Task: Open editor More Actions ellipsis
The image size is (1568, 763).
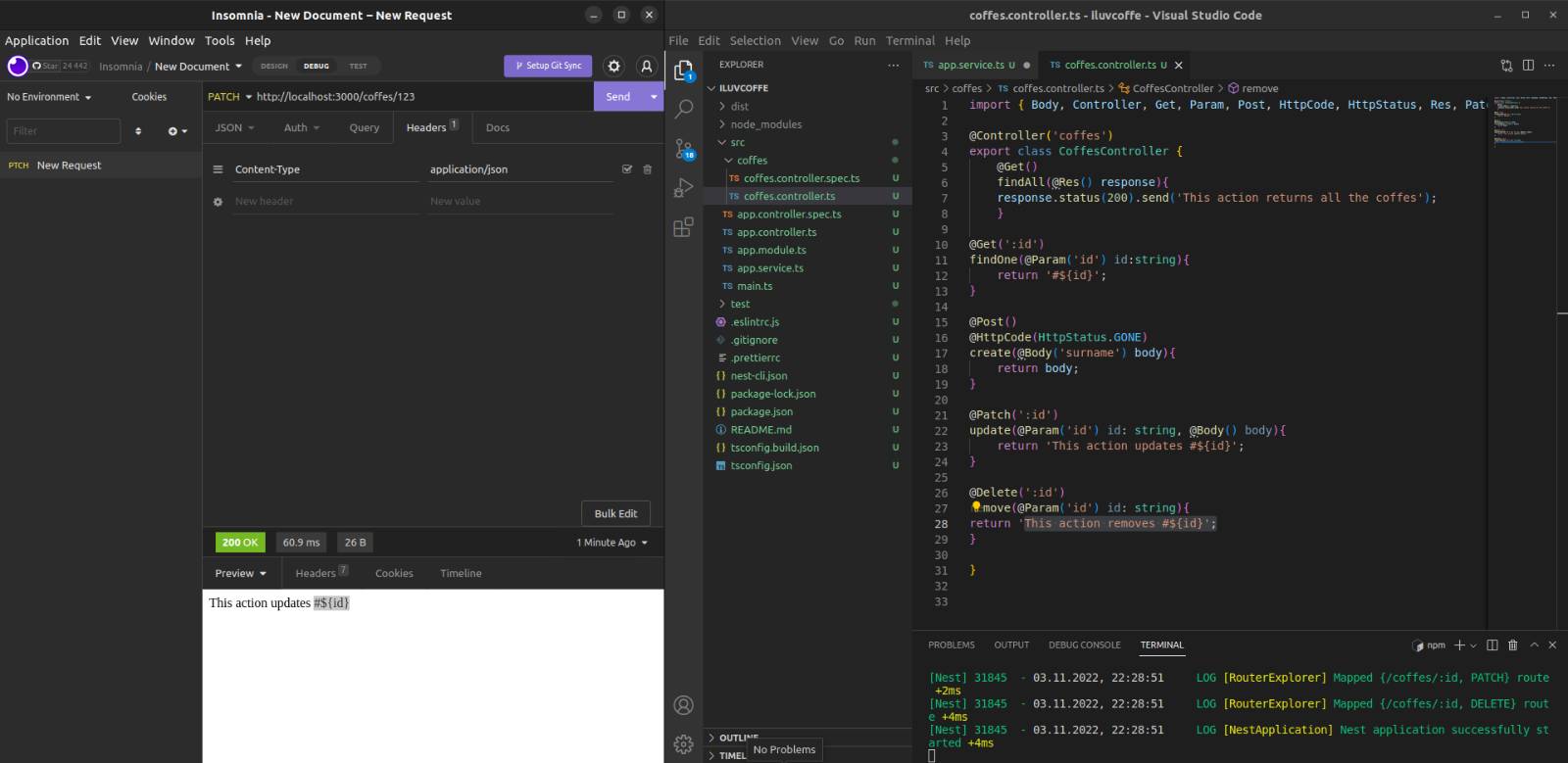Action: [x=1549, y=65]
